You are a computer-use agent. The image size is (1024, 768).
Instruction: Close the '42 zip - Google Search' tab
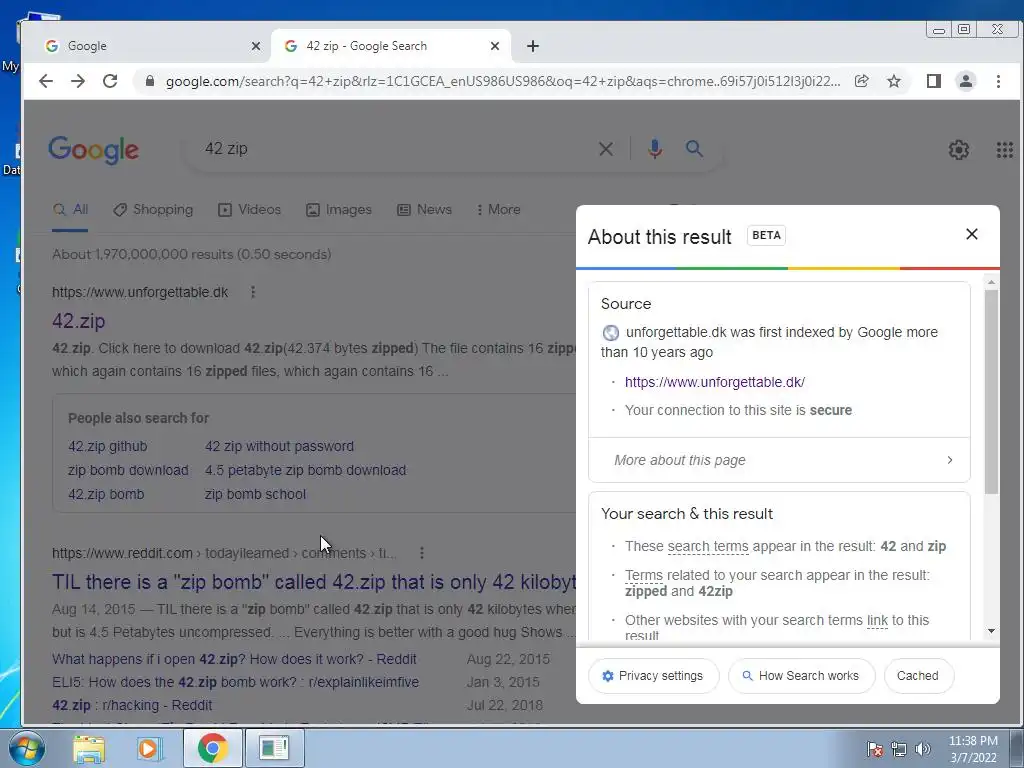tap(494, 46)
